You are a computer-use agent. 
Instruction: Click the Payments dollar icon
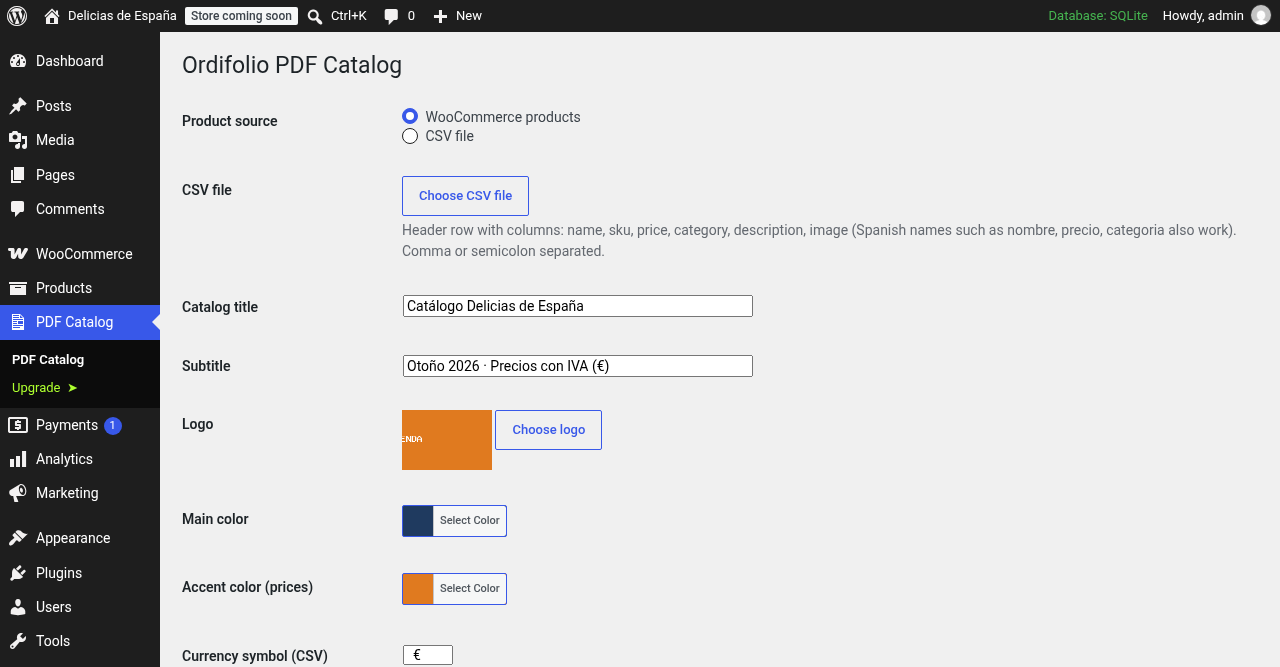coord(18,425)
